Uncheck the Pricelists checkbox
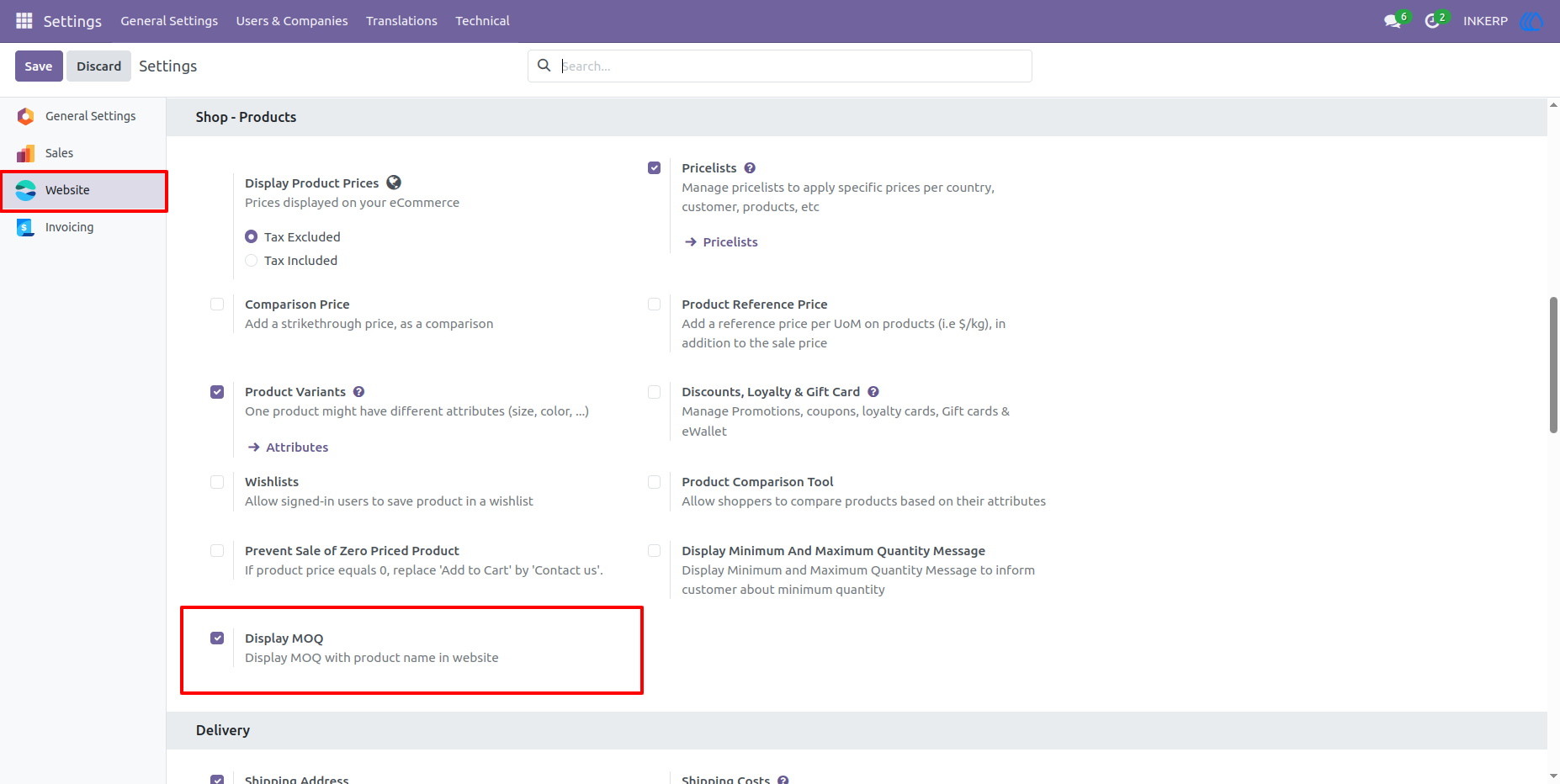 [x=655, y=168]
